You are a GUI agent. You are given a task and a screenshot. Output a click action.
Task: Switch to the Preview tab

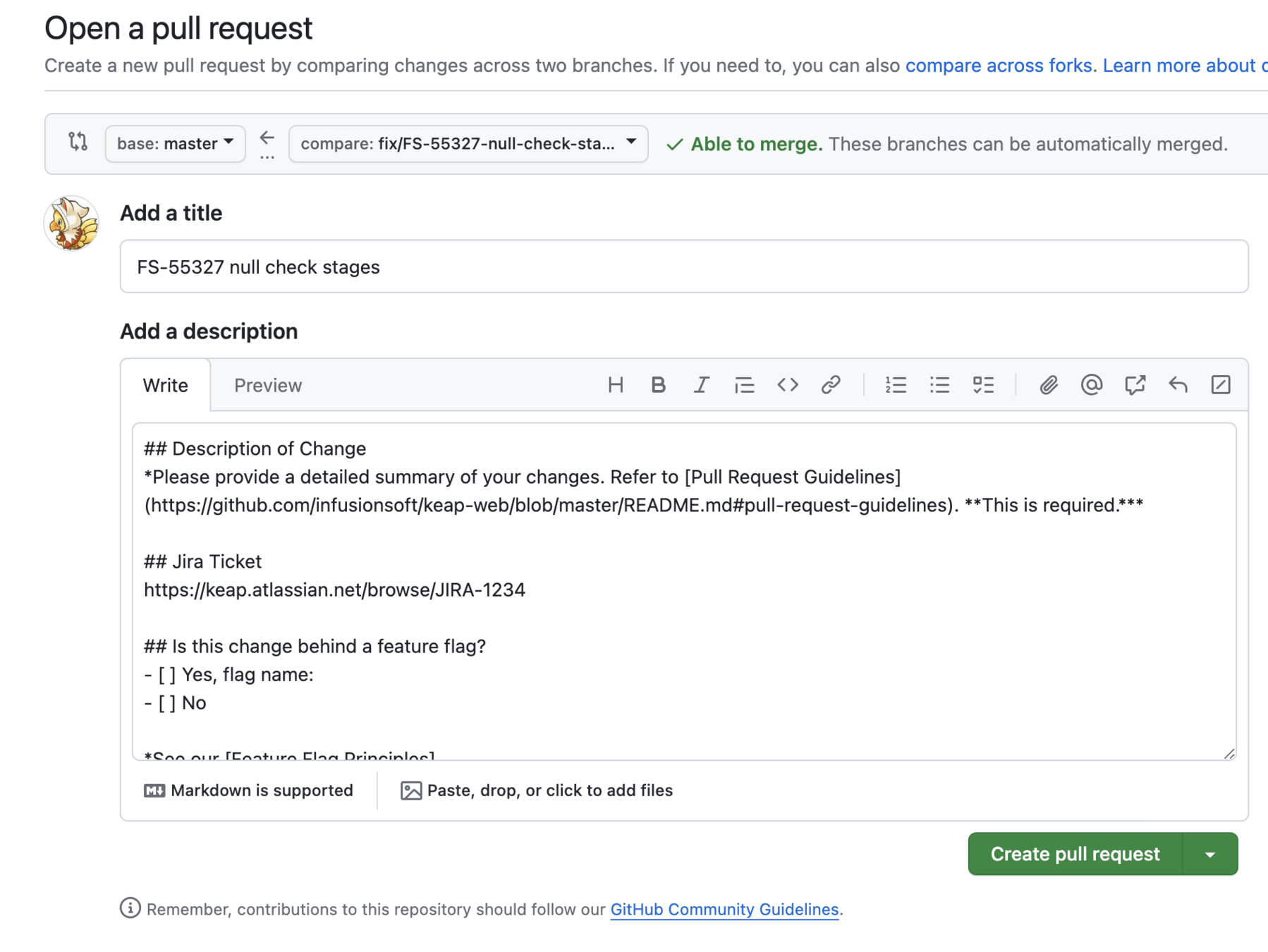pyautogui.click(x=268, y=386)
